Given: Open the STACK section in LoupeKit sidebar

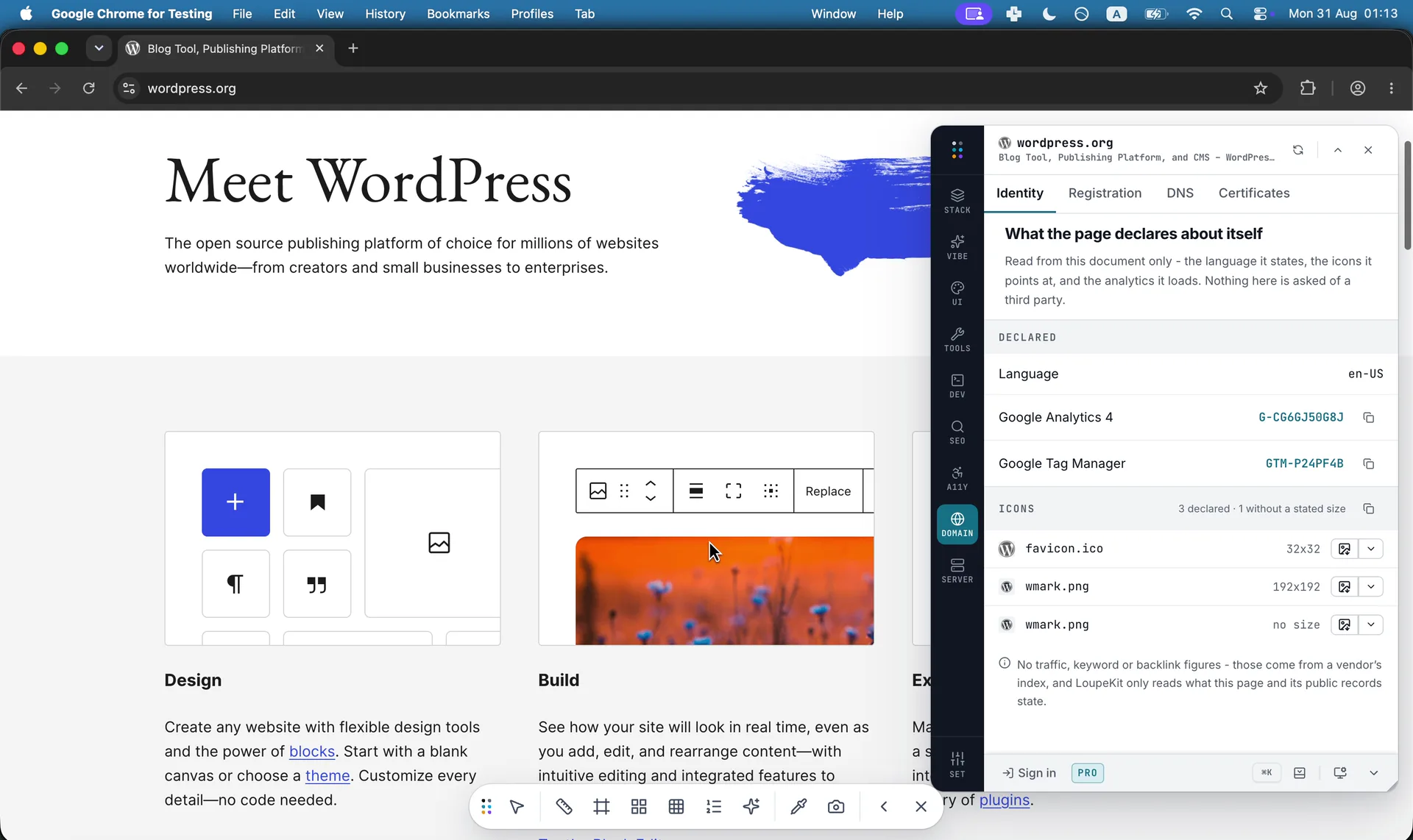Looking at the screenshot, I should coord(957,201).
